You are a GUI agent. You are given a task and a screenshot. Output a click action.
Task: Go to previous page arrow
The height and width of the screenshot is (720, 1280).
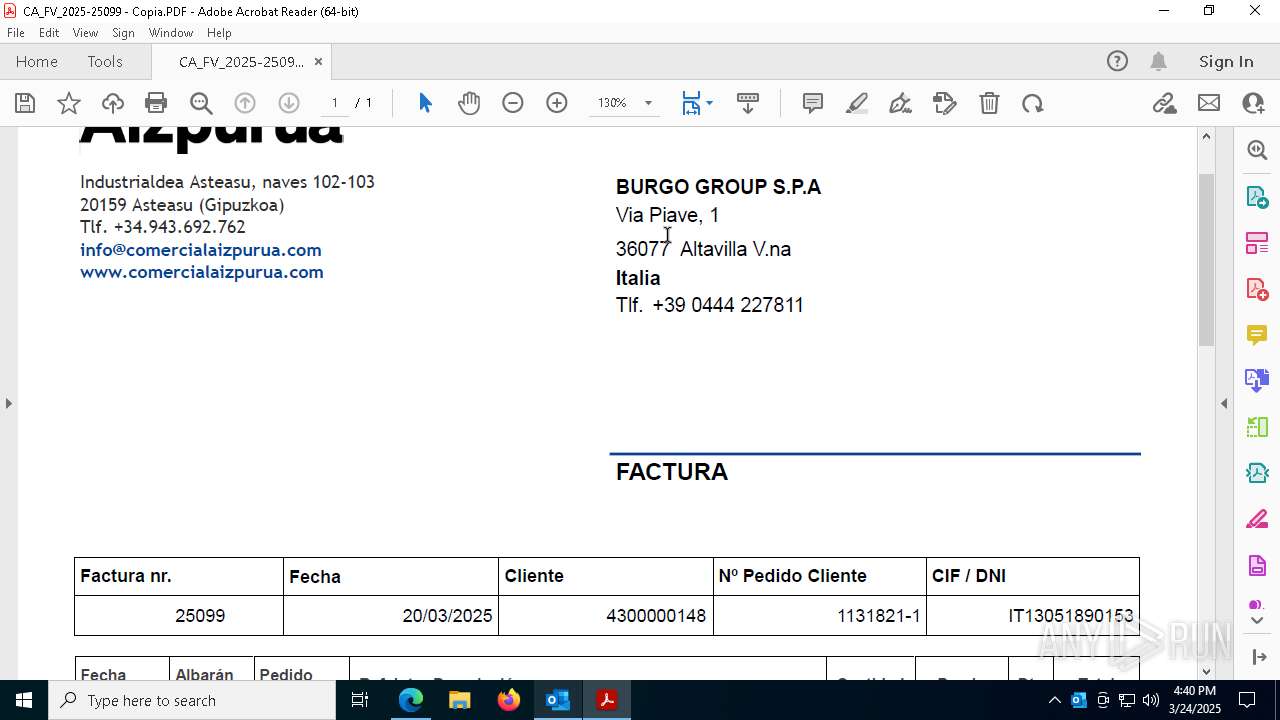(x=245, y=103)
